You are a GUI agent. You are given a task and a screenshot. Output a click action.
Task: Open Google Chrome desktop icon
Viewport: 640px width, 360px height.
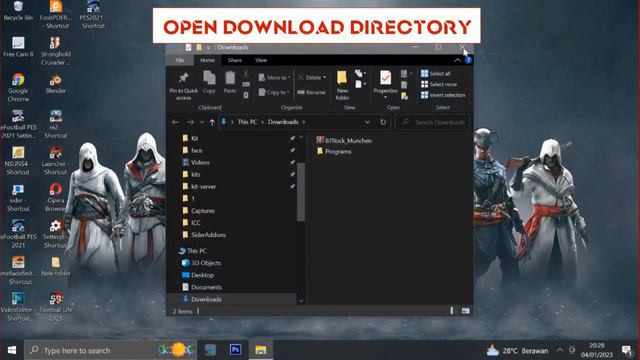click(x=18, y=87)
